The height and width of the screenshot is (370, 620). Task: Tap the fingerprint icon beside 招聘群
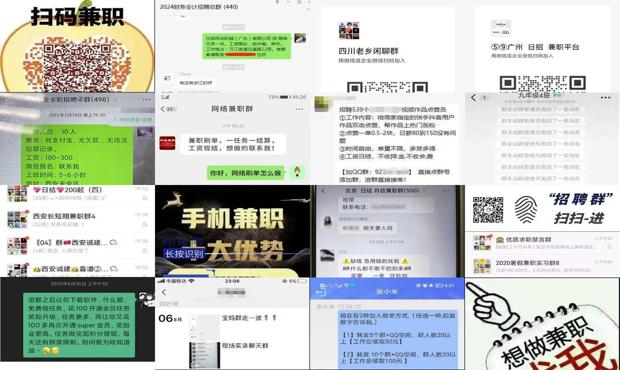tap(526, 209)
